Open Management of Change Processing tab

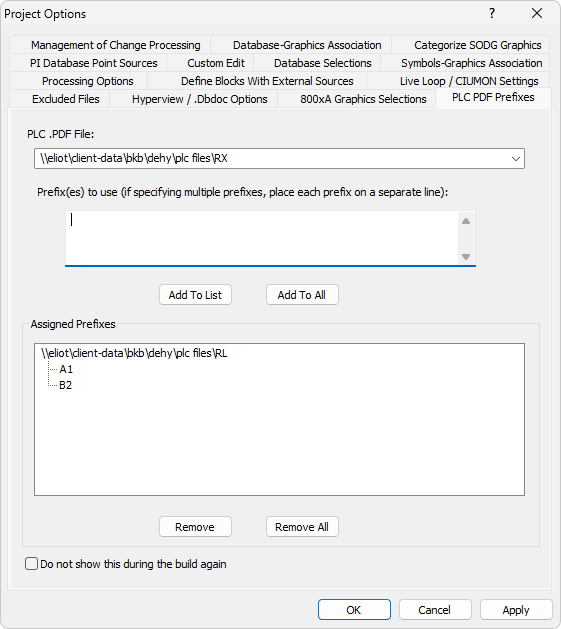110,45
